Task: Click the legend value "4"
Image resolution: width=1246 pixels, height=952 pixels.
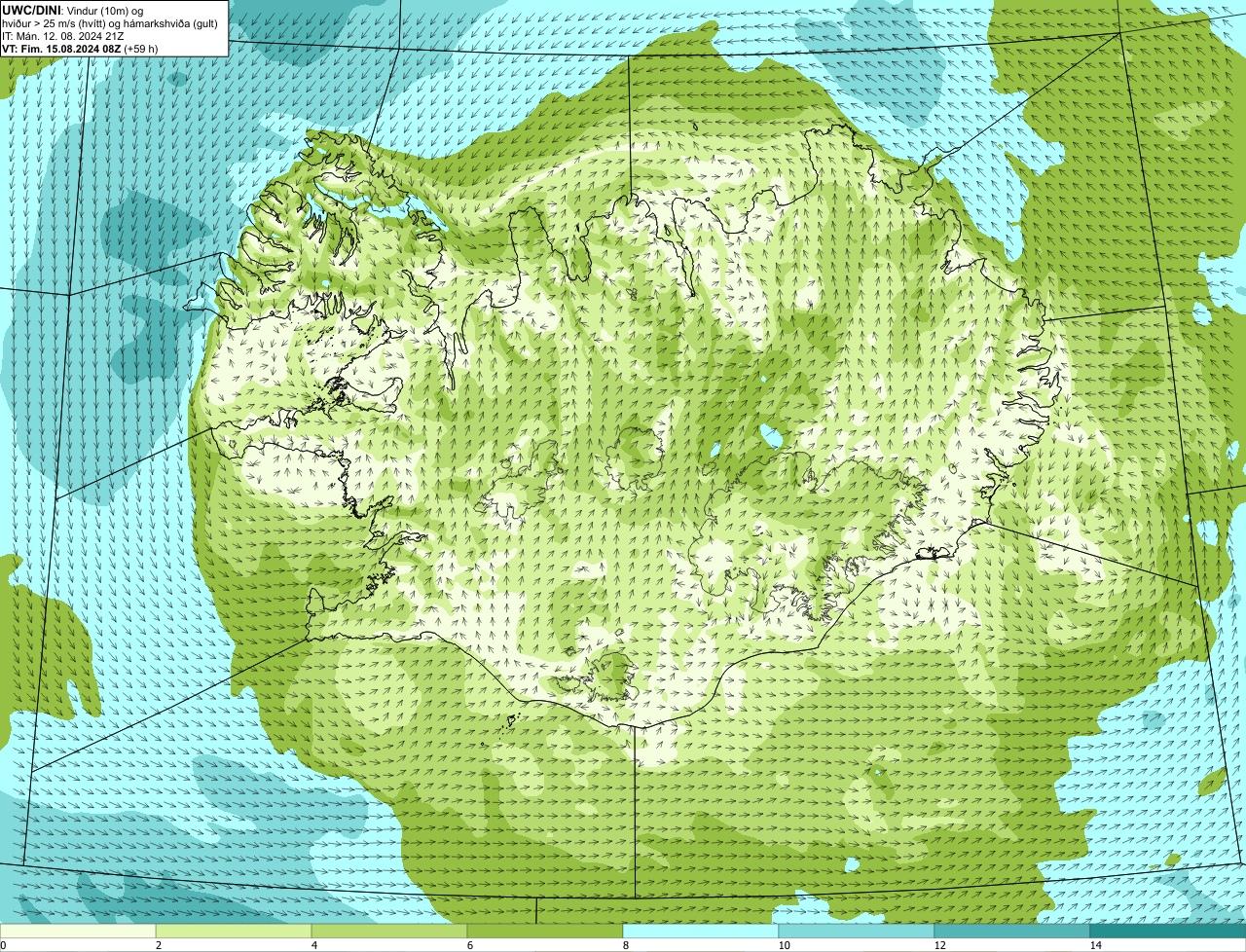Action: coord(313,945)
